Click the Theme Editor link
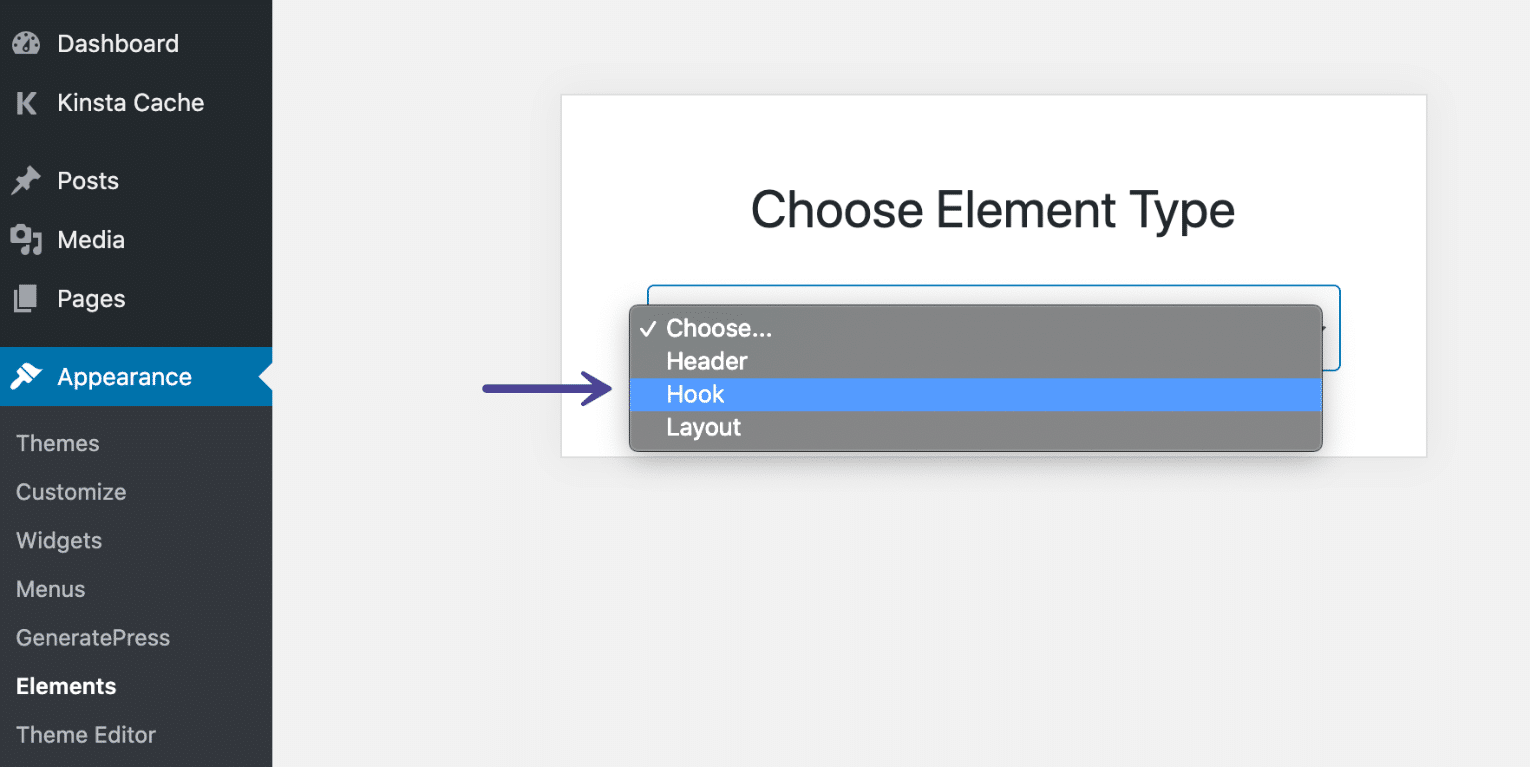 [x=86, y=734]
